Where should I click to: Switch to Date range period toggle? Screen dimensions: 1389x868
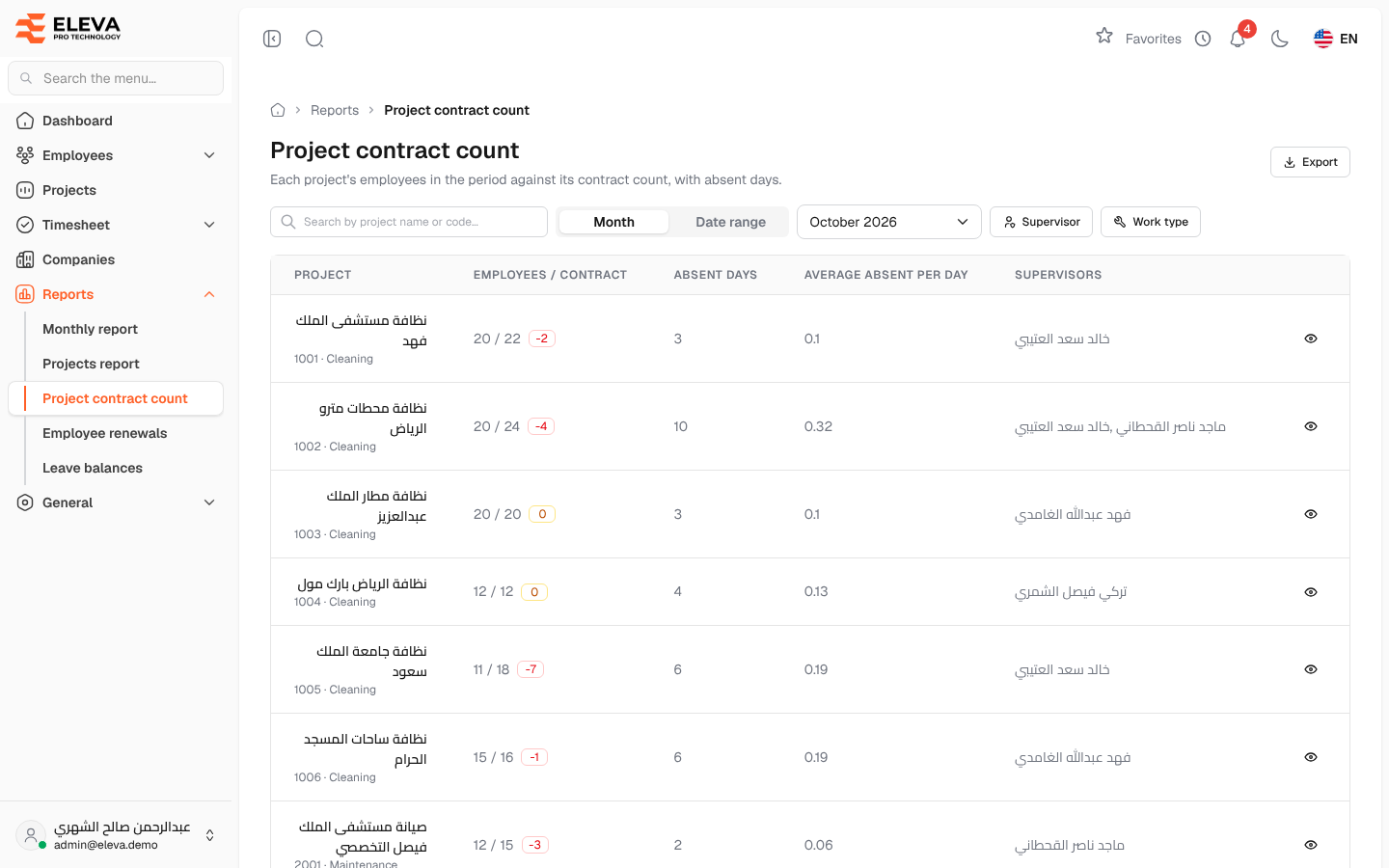point(730,222)
